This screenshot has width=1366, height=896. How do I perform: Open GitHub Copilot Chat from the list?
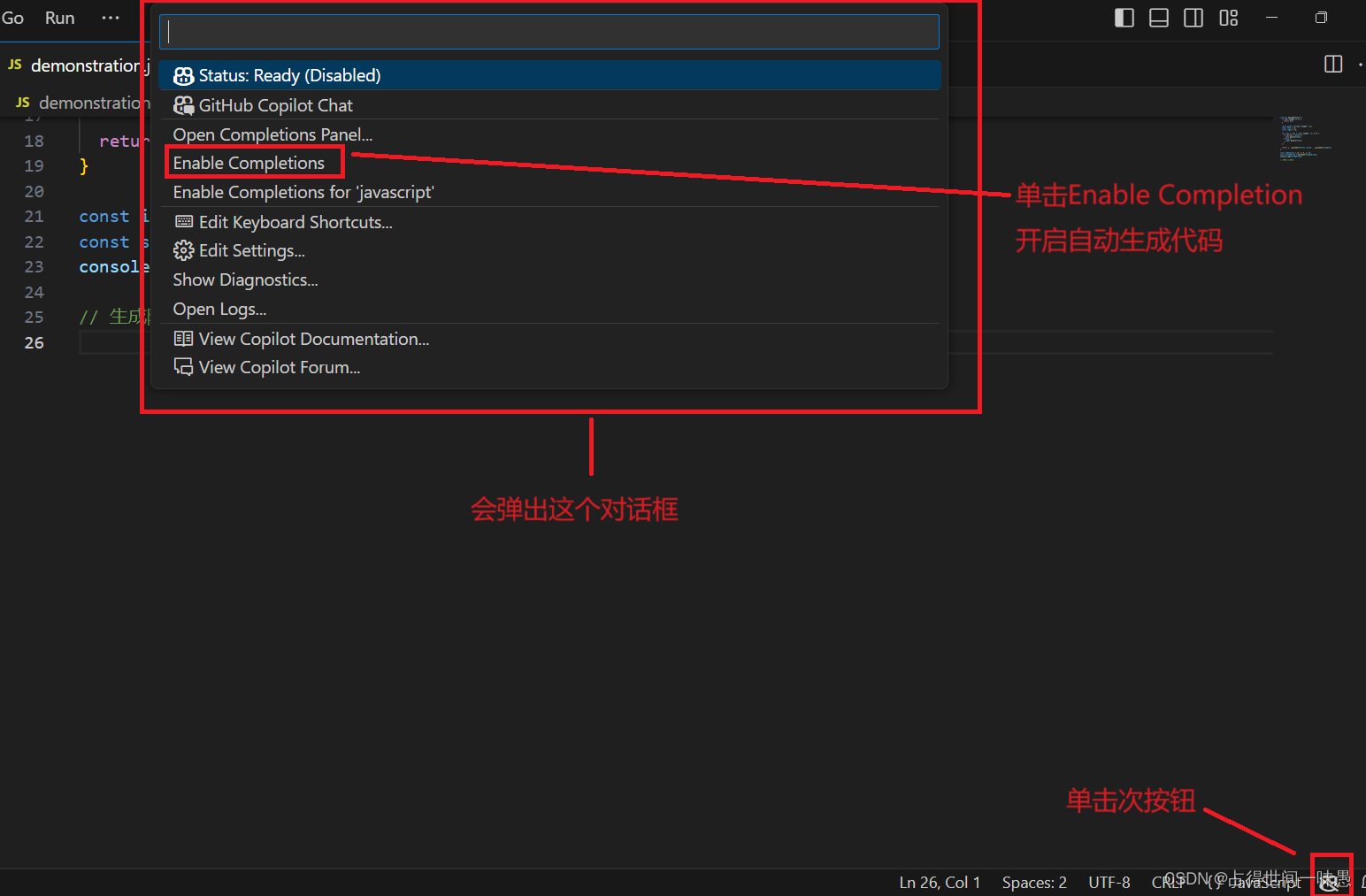point(549,105)
